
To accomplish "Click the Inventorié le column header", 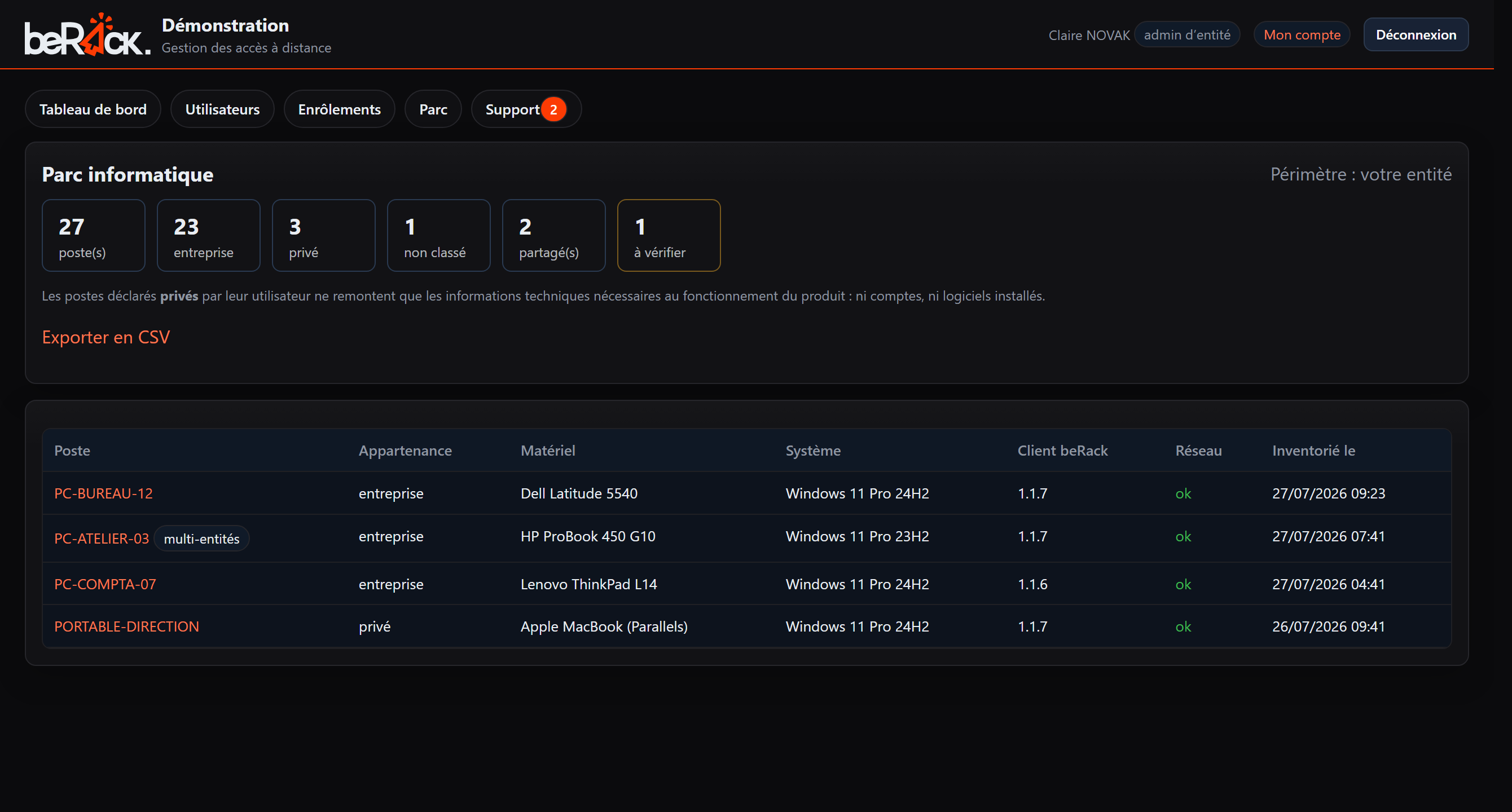I will click(x=1313, y=451).
